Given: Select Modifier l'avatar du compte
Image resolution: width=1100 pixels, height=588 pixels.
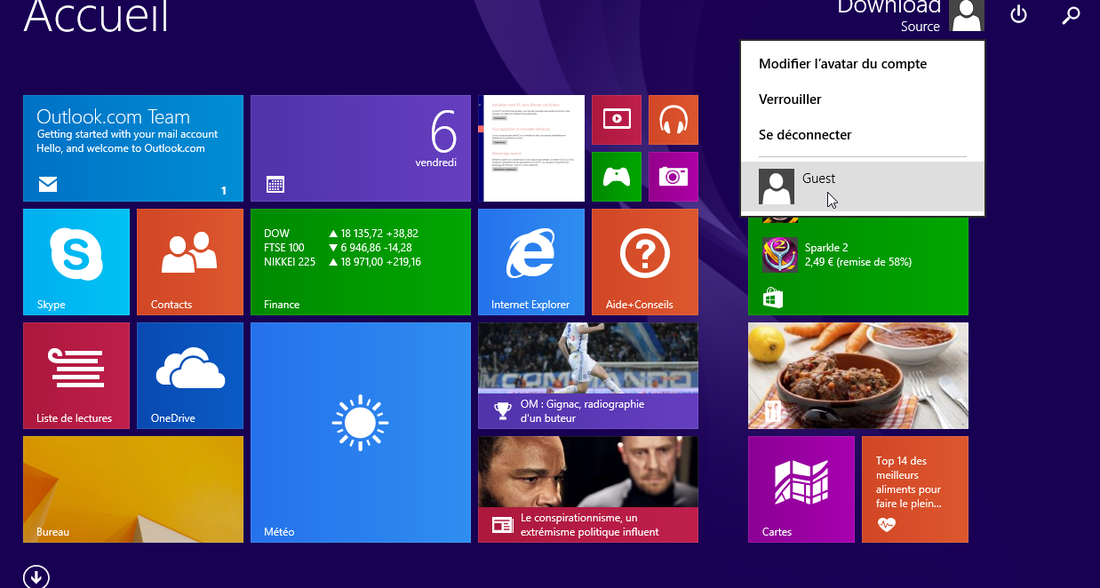Looking at the screenshot, I should pos(843,64).
